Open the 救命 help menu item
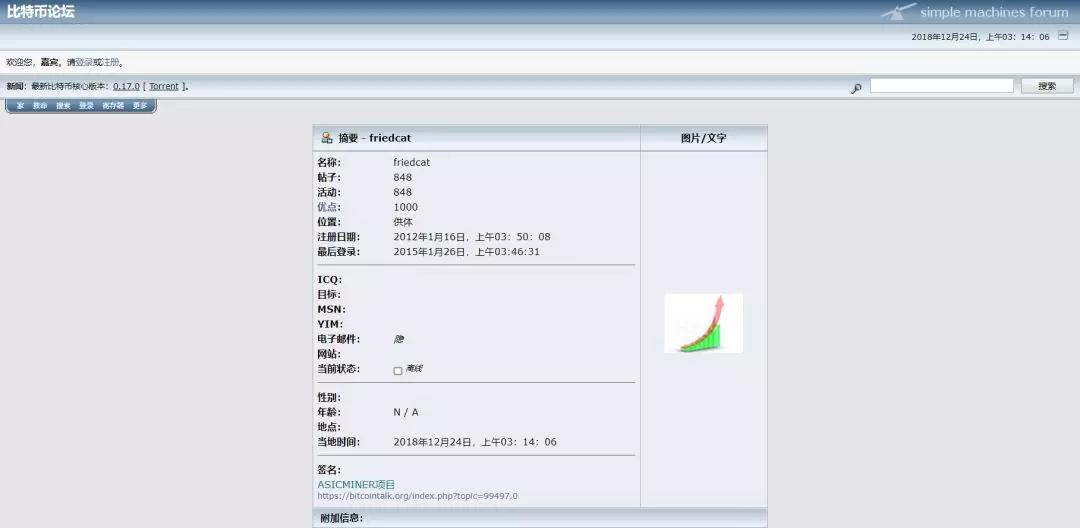1080x528 pixels. tap(40, 106)
